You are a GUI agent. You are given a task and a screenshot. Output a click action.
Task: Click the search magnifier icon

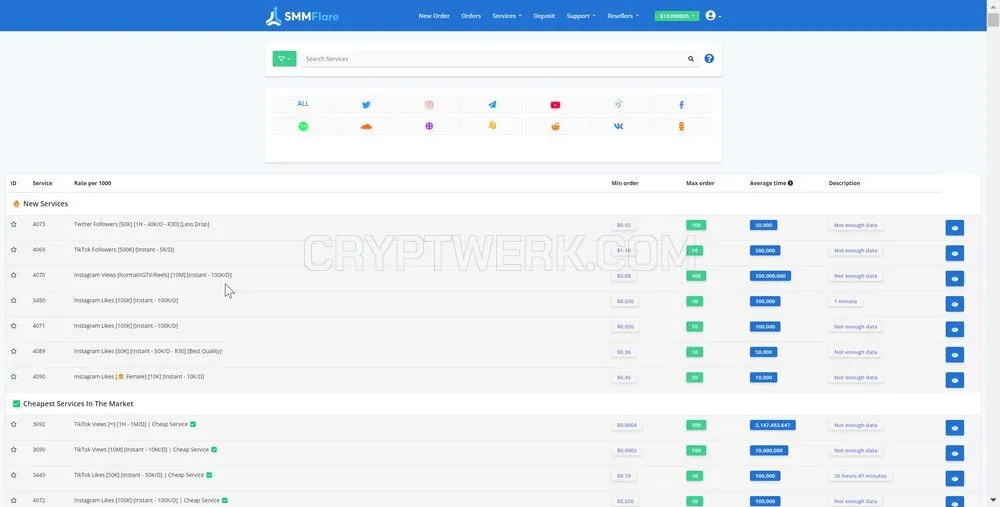691,59
